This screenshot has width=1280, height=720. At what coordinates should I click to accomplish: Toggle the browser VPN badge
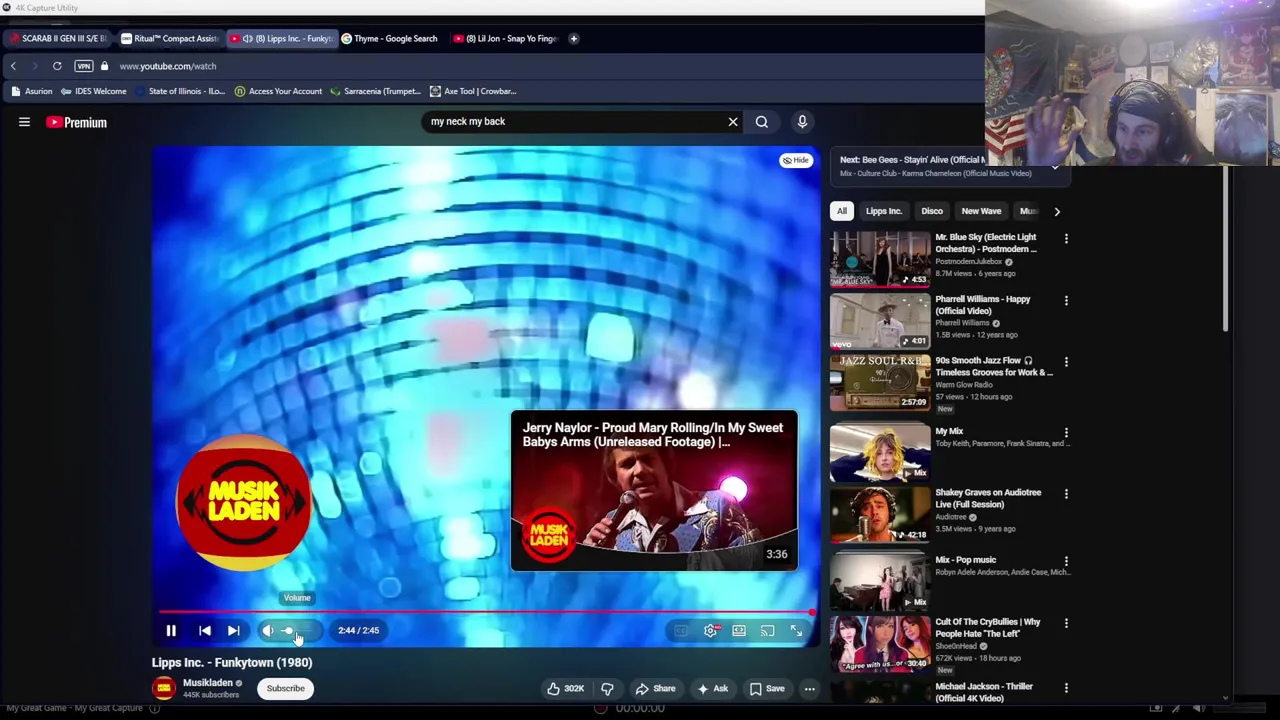pyautogui.click(x=84, y=66)
